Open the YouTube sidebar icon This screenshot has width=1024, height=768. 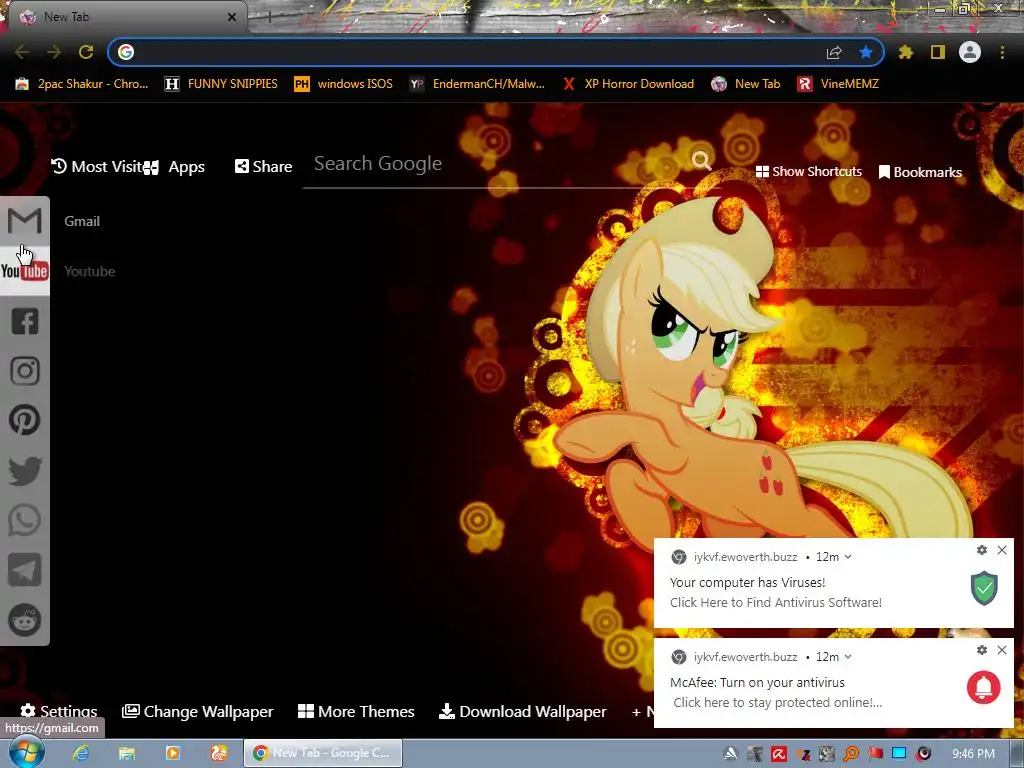(x=25, y=271)
